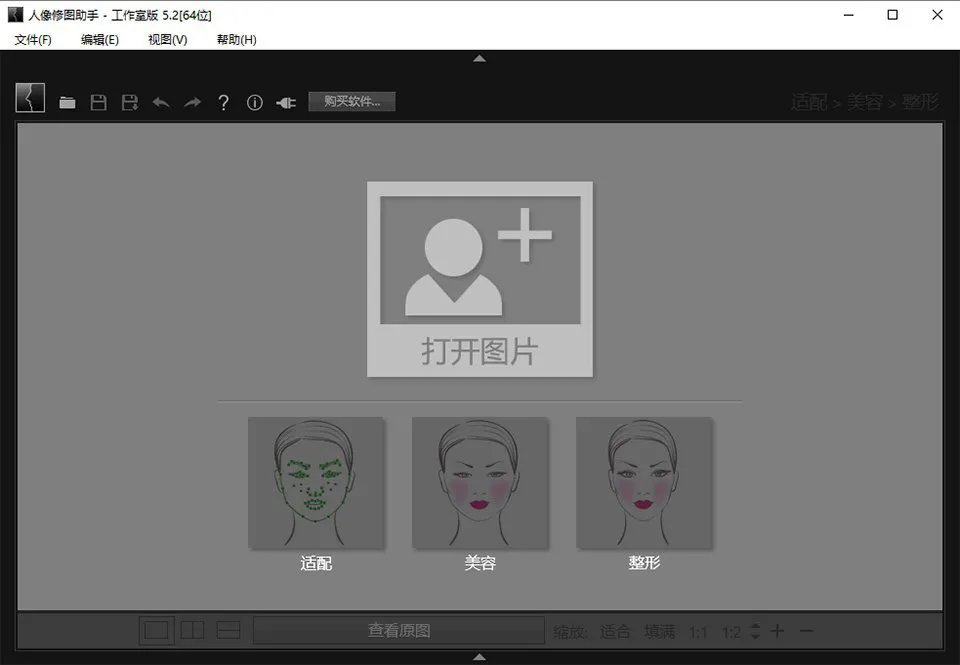The width and height of the screenshot is (960, 665).
Task: Click the 查看原图 button
Action: click(399, 631)
